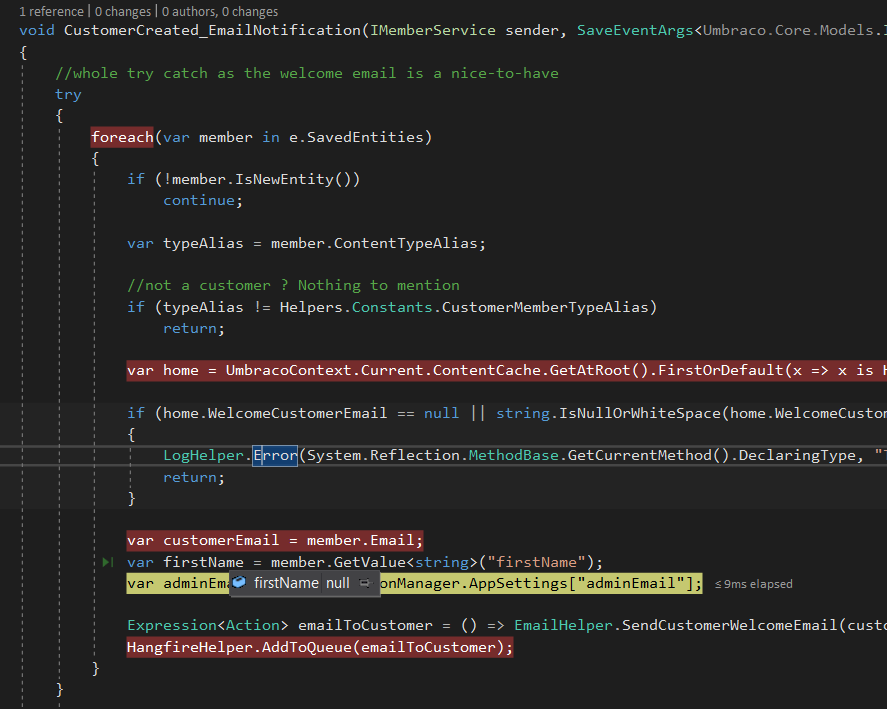
Task: Click "home" in the var home declaration
Action: 180,371
